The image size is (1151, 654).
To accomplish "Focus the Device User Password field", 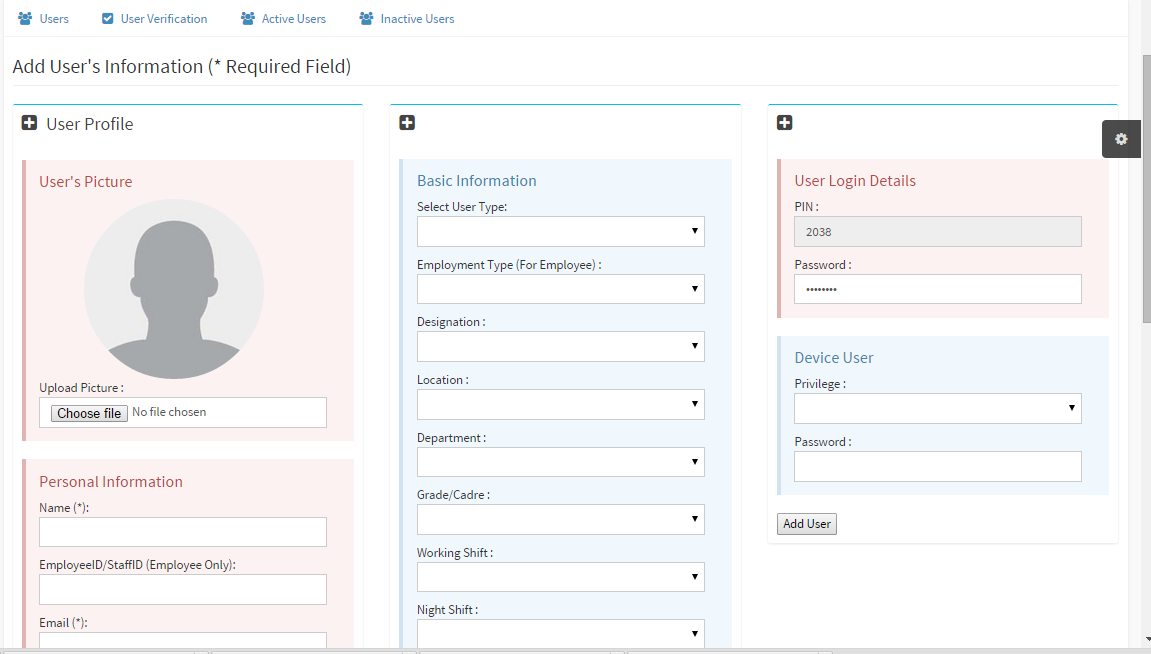I will [x=937, y=466].
